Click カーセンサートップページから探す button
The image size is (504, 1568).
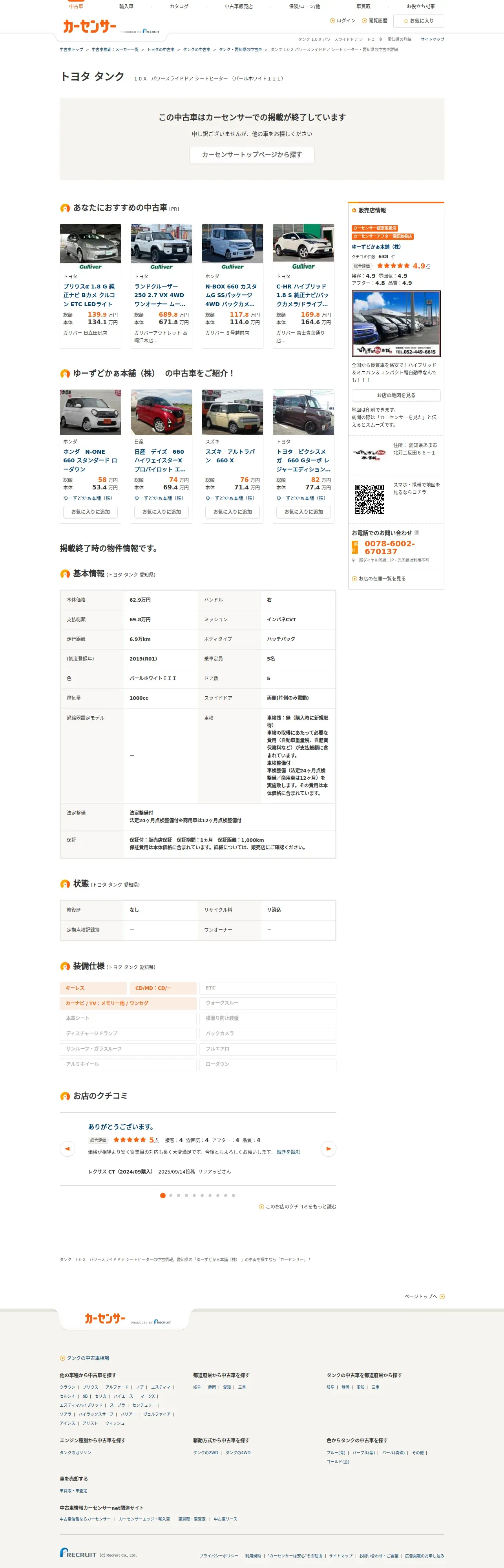[x=251, y=155]
